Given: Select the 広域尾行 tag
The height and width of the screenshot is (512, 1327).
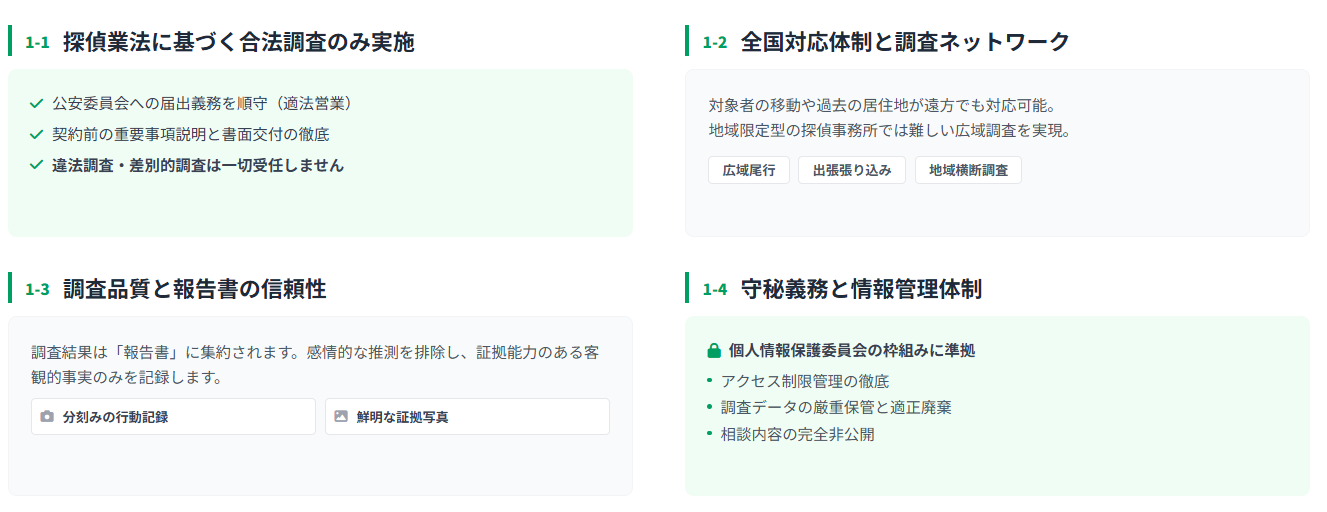Looking at the screenshot, I should (x=749, y=170).
